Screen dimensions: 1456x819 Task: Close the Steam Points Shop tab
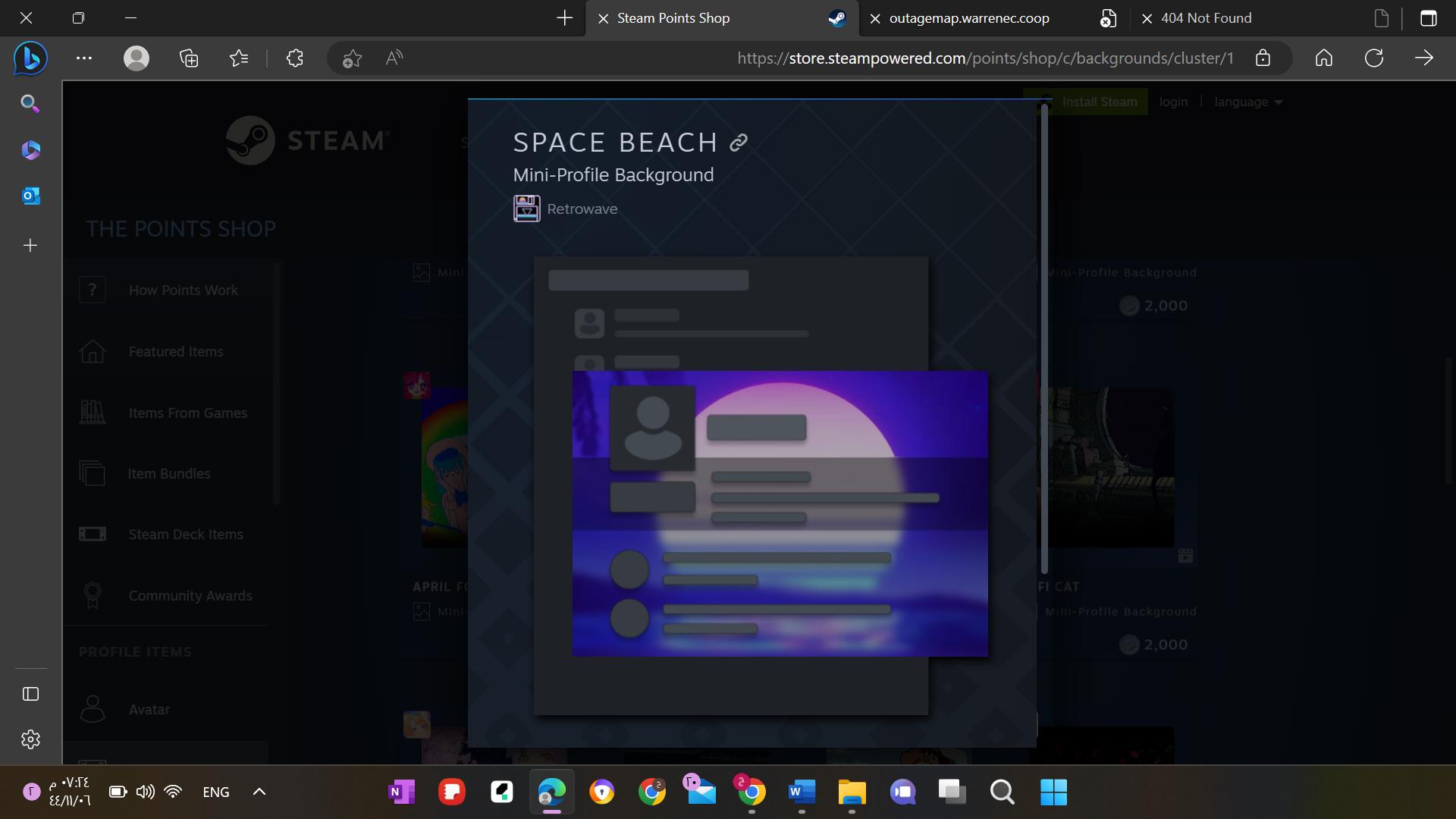[x=604, y=19]
